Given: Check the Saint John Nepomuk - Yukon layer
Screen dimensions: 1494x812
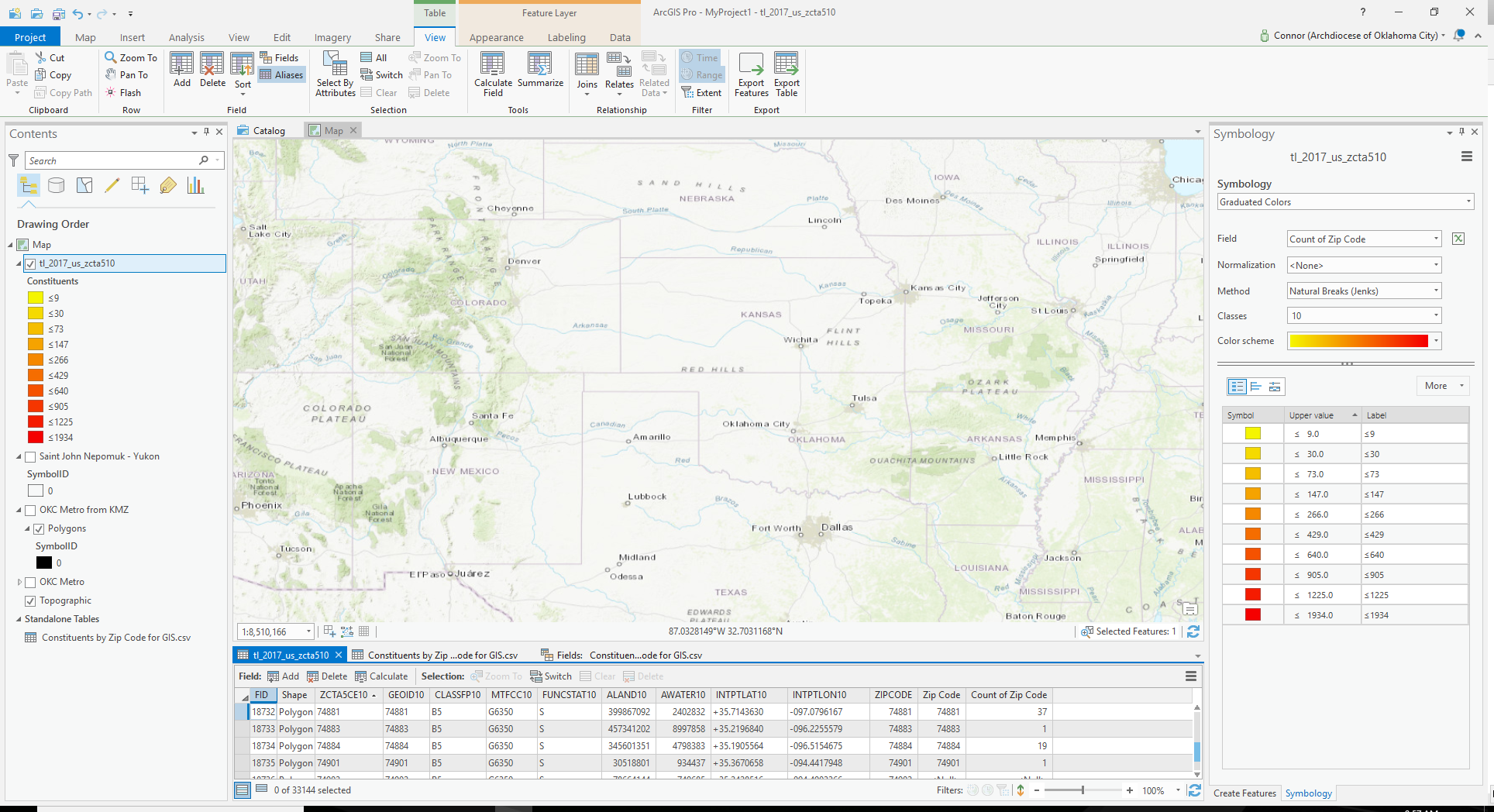Looking at the screenshot, I should [30, 457].
